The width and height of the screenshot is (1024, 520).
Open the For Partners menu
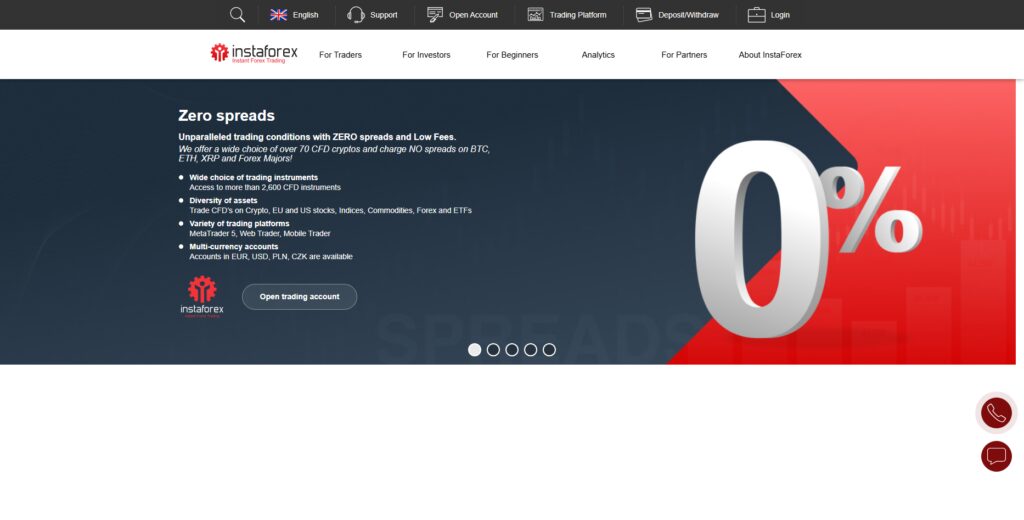click(684, 55)
